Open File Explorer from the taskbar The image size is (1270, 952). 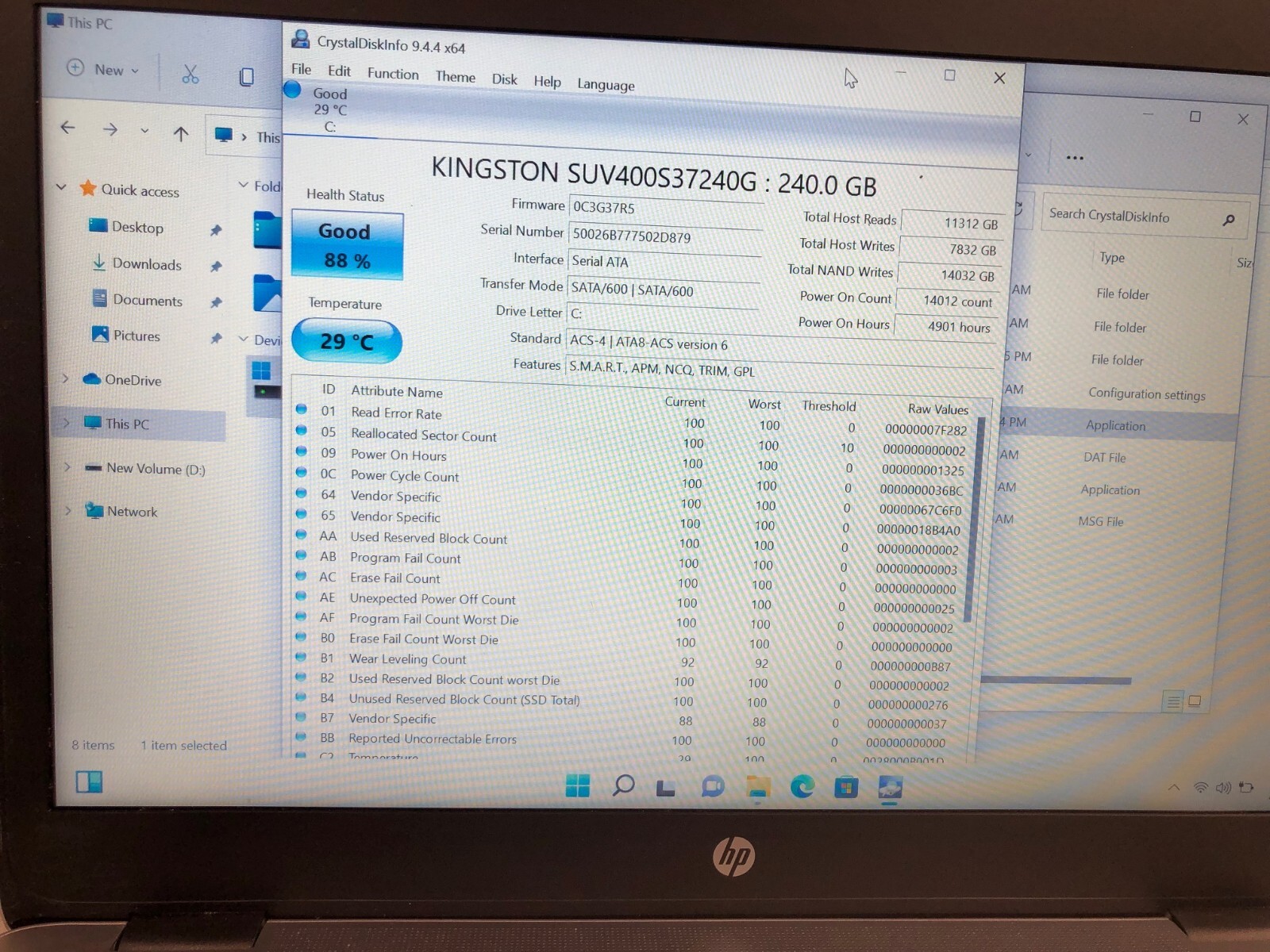click(x=758, y=786)
